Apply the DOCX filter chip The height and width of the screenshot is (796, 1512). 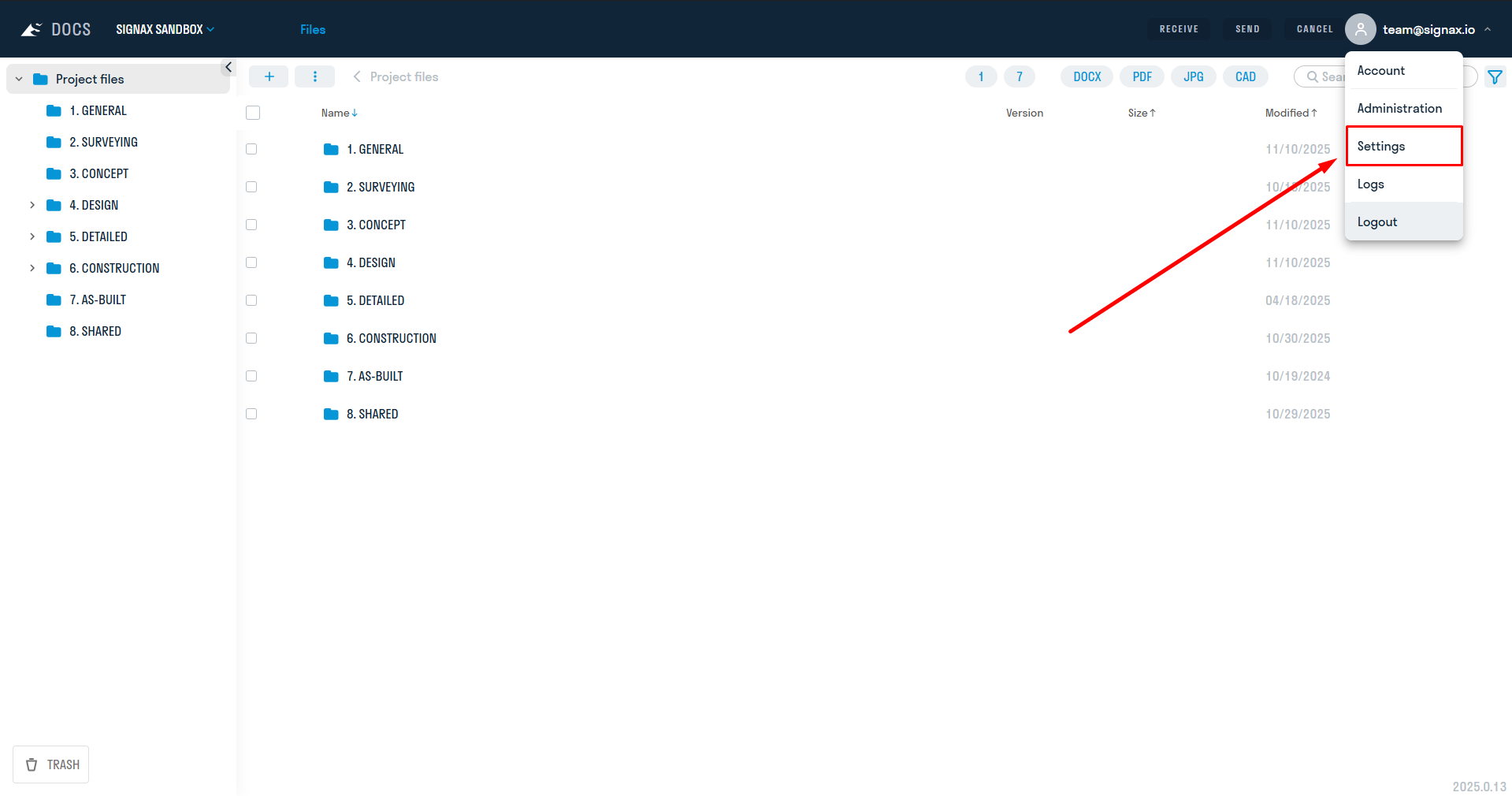pos(1087,76)
